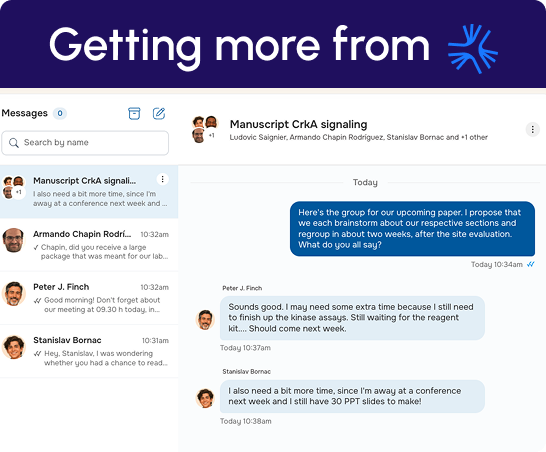Click the 10:31am time on Stanislav row
This screenshot has height=452, width=546.
tap(155, 341)
